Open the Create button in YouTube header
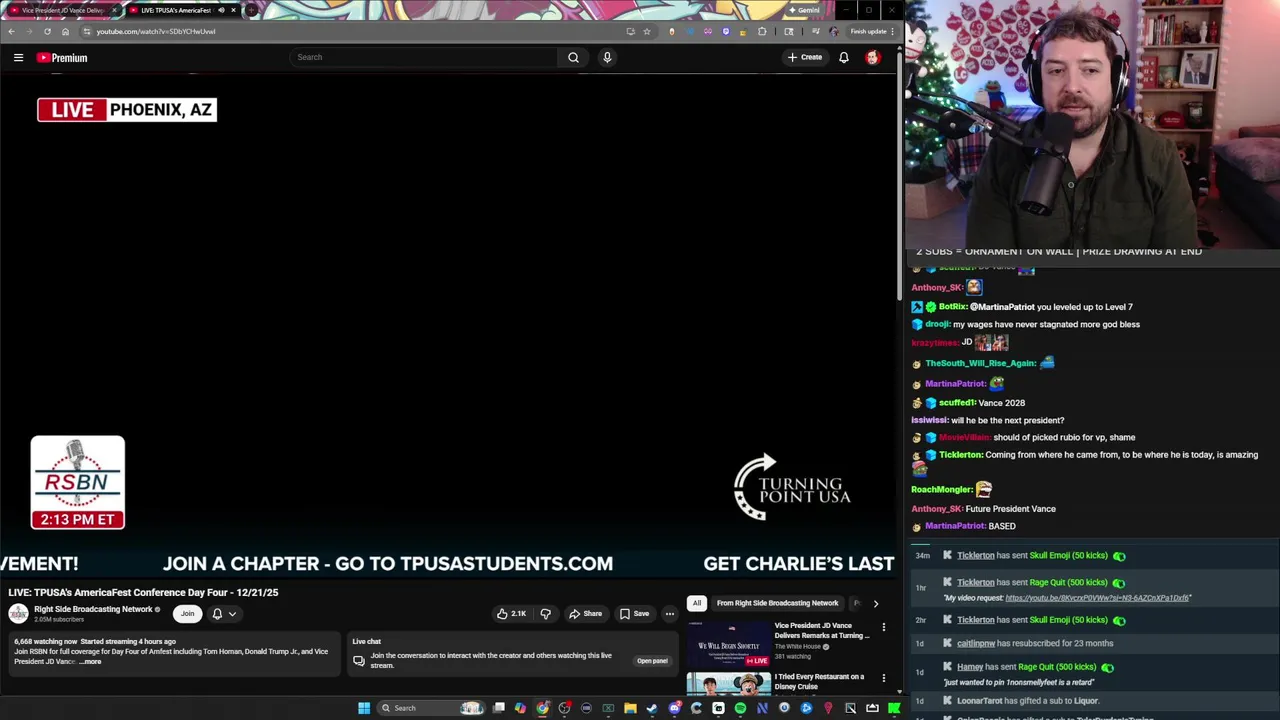The height and width of the screenshot is (720, 1280). coord(805,57)
